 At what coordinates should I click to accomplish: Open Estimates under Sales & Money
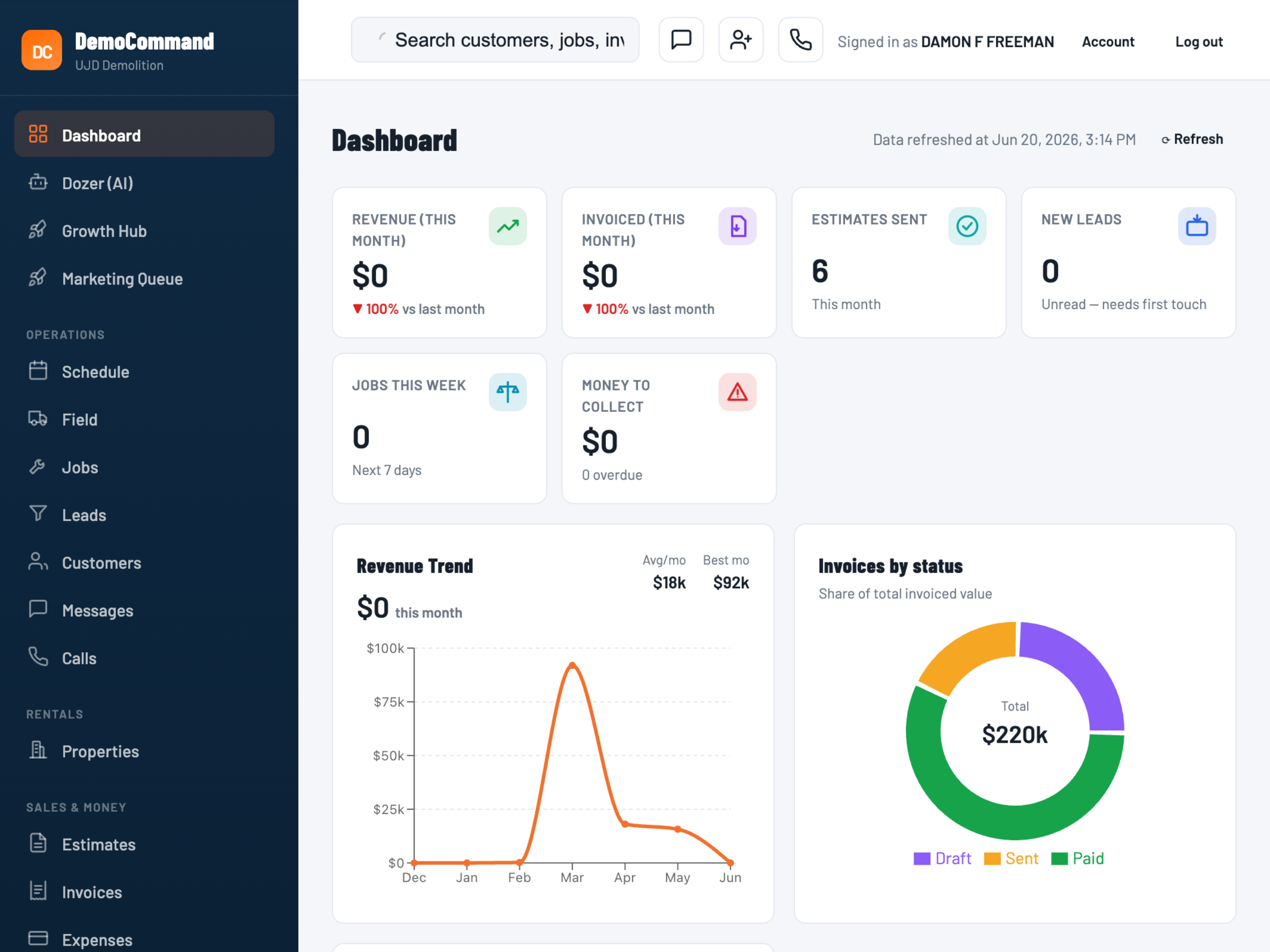(144, 844)
